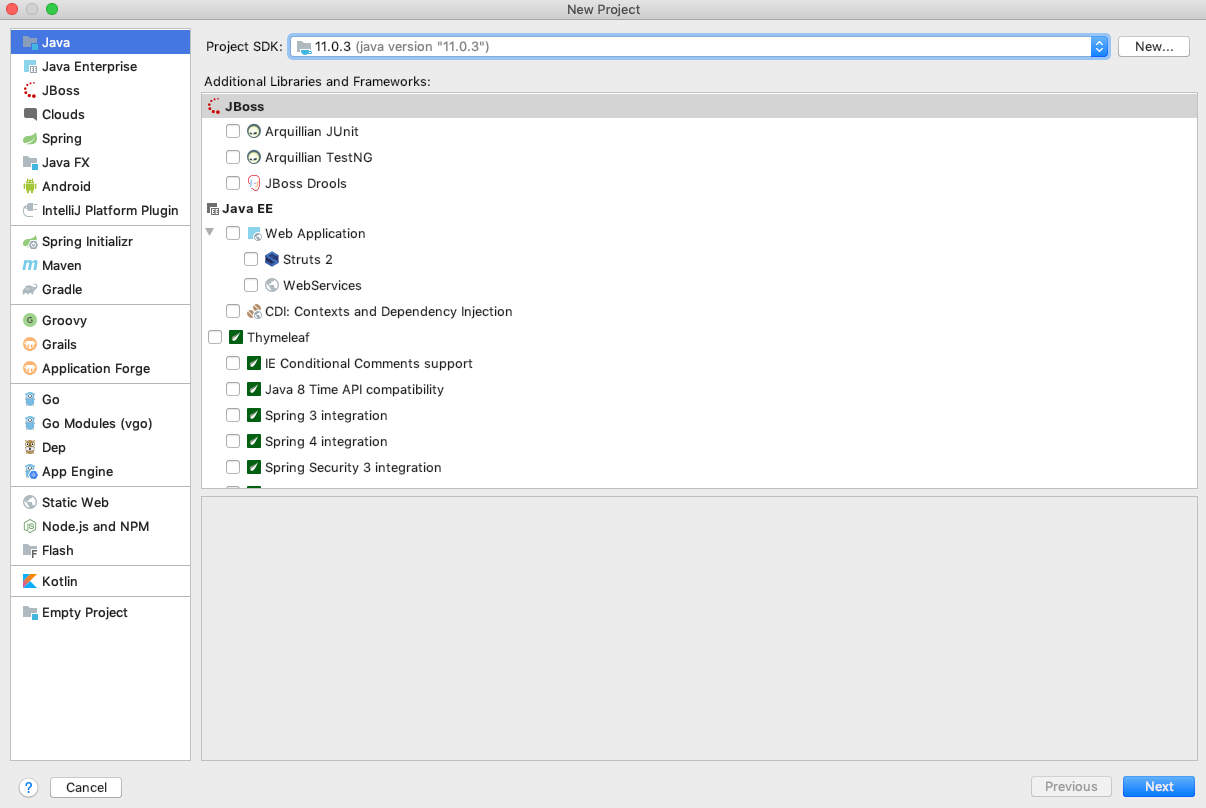Image resolution: width=1206 pixels, height=808 pixels.
Task: Select Android project type label
Action: [x=66, y=186]
